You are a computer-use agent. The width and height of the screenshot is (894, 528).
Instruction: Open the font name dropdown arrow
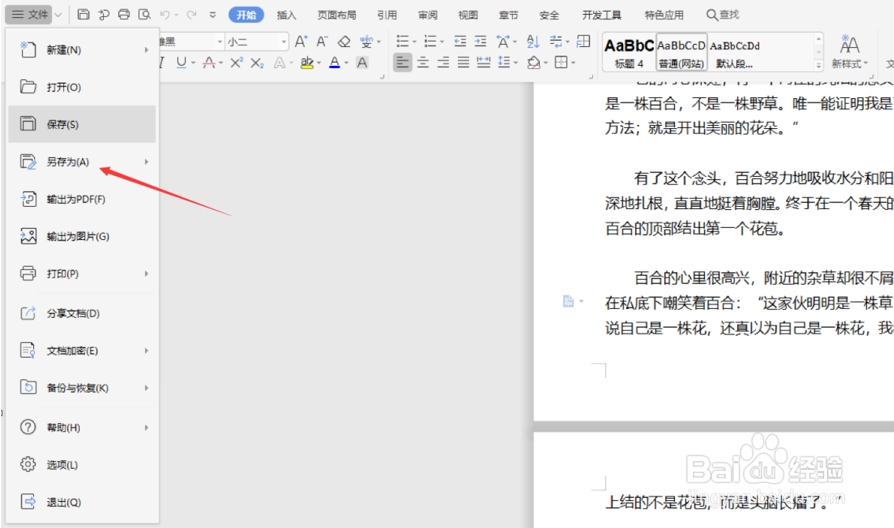point(220,42)
